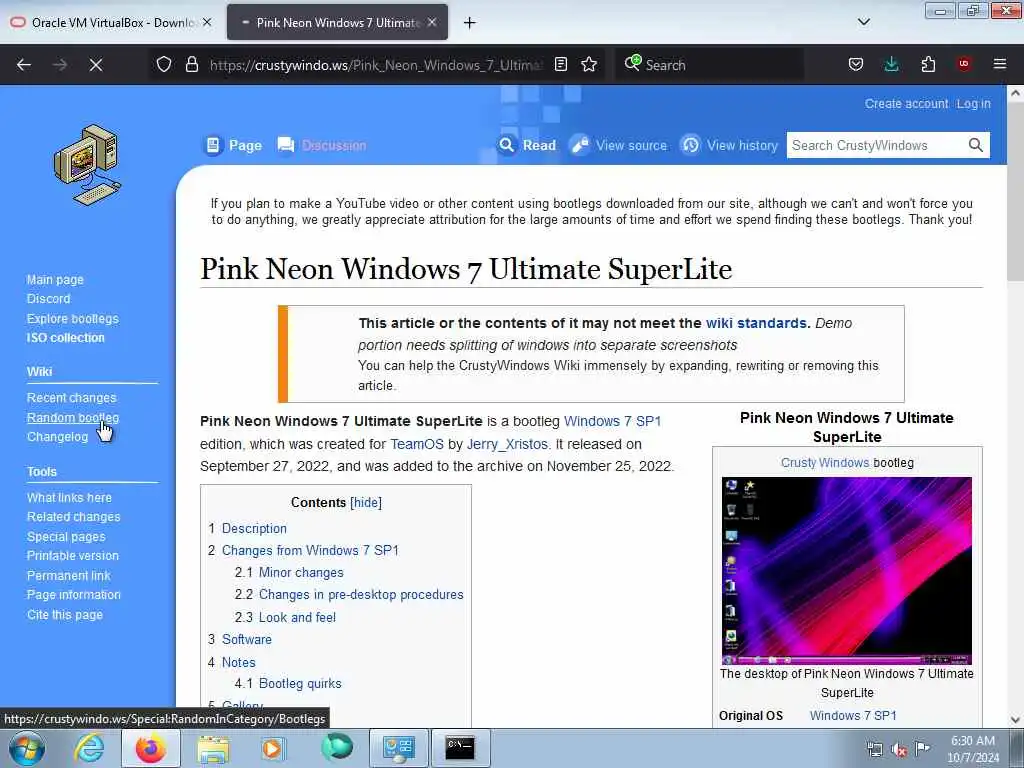Open the Printable version link
Image resolution: width=1024 pixels, height=768 pixels.
coord(72,556)
